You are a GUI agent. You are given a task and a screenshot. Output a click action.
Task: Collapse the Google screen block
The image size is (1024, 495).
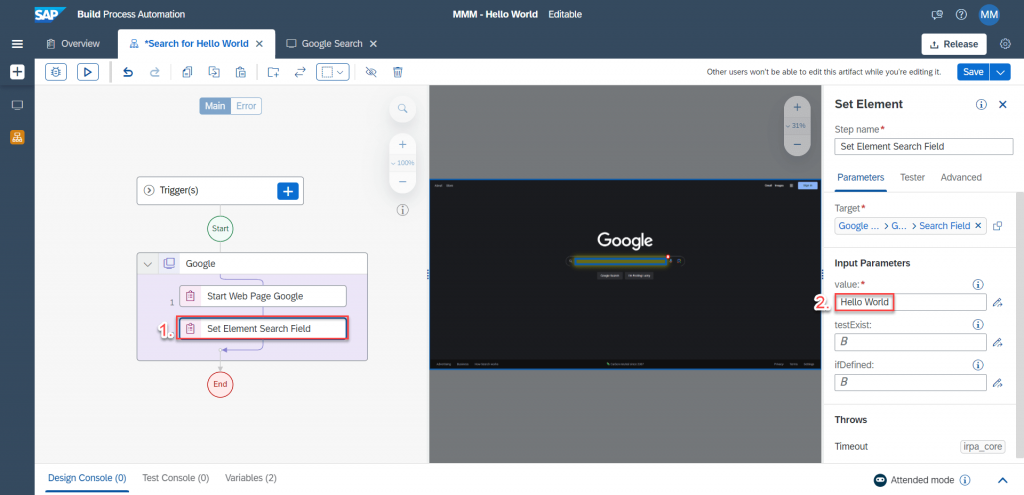coord(148,264)
